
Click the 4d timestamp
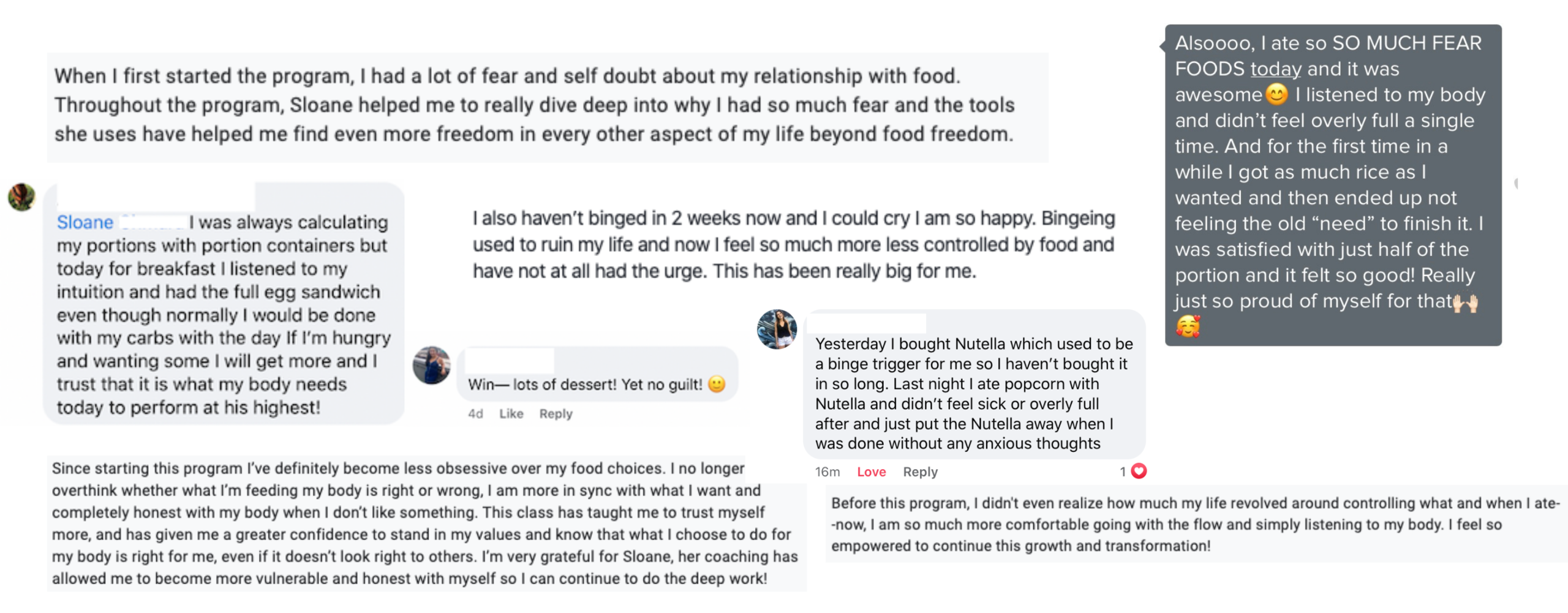[475, 413]
